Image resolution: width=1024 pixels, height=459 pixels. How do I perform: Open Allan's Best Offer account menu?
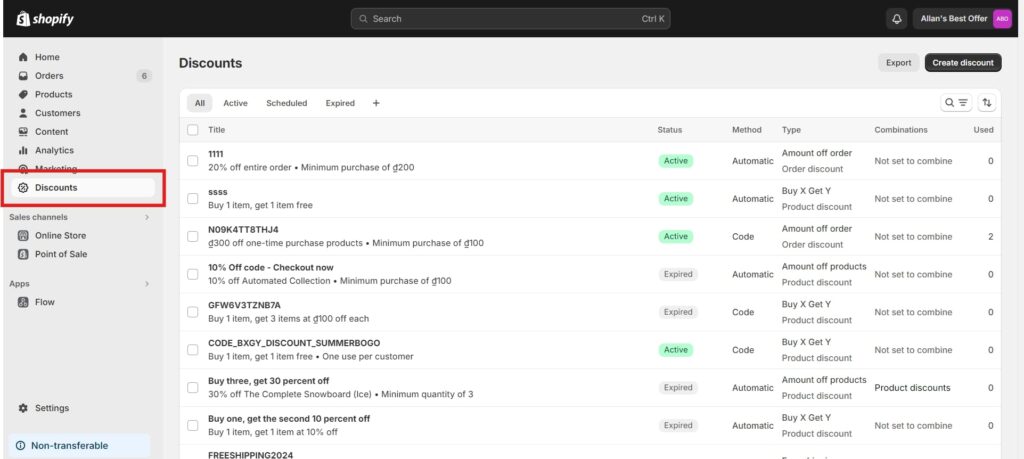tap(961, 19)
